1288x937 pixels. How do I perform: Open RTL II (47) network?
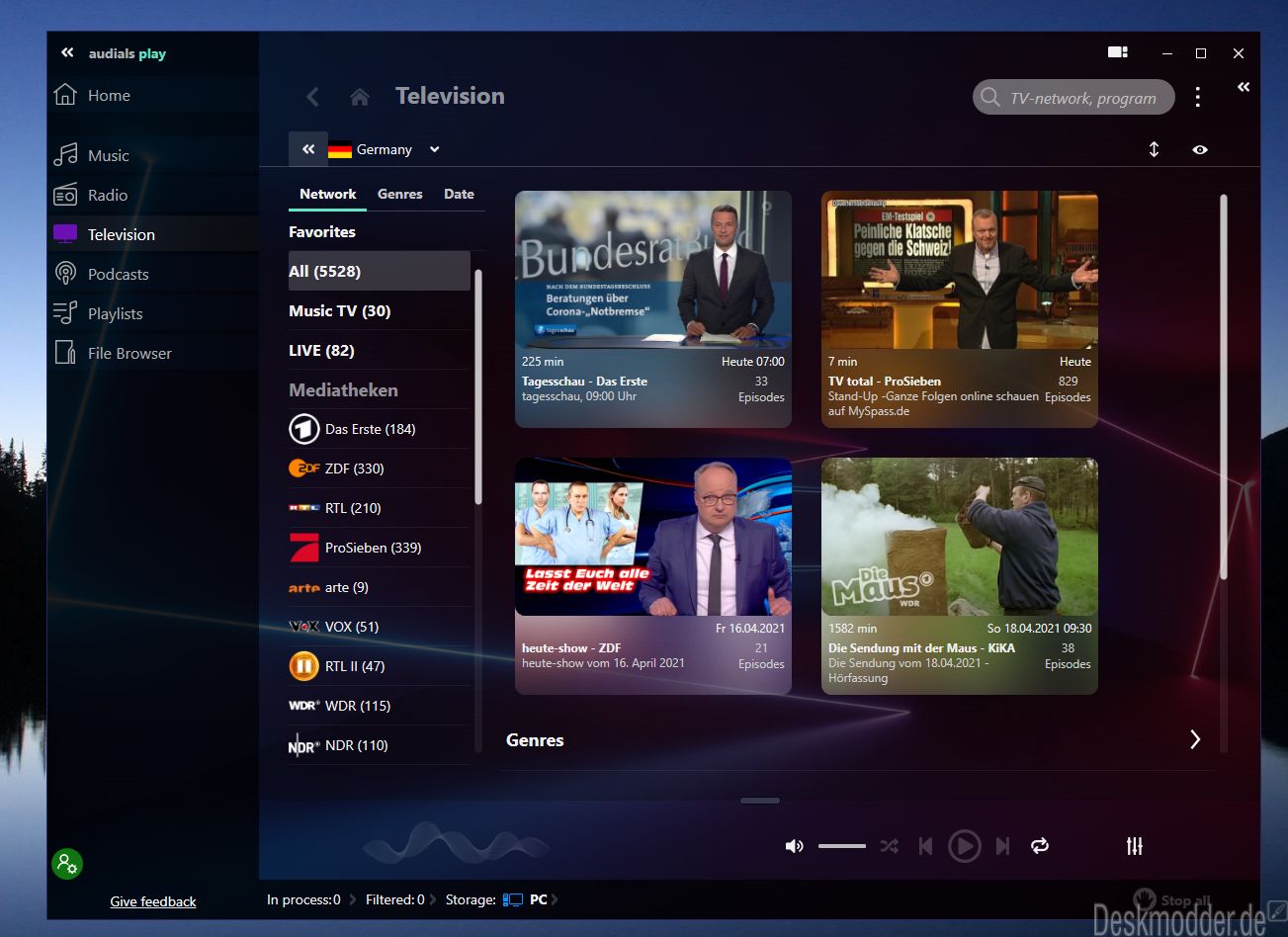[x=380, y=666]
